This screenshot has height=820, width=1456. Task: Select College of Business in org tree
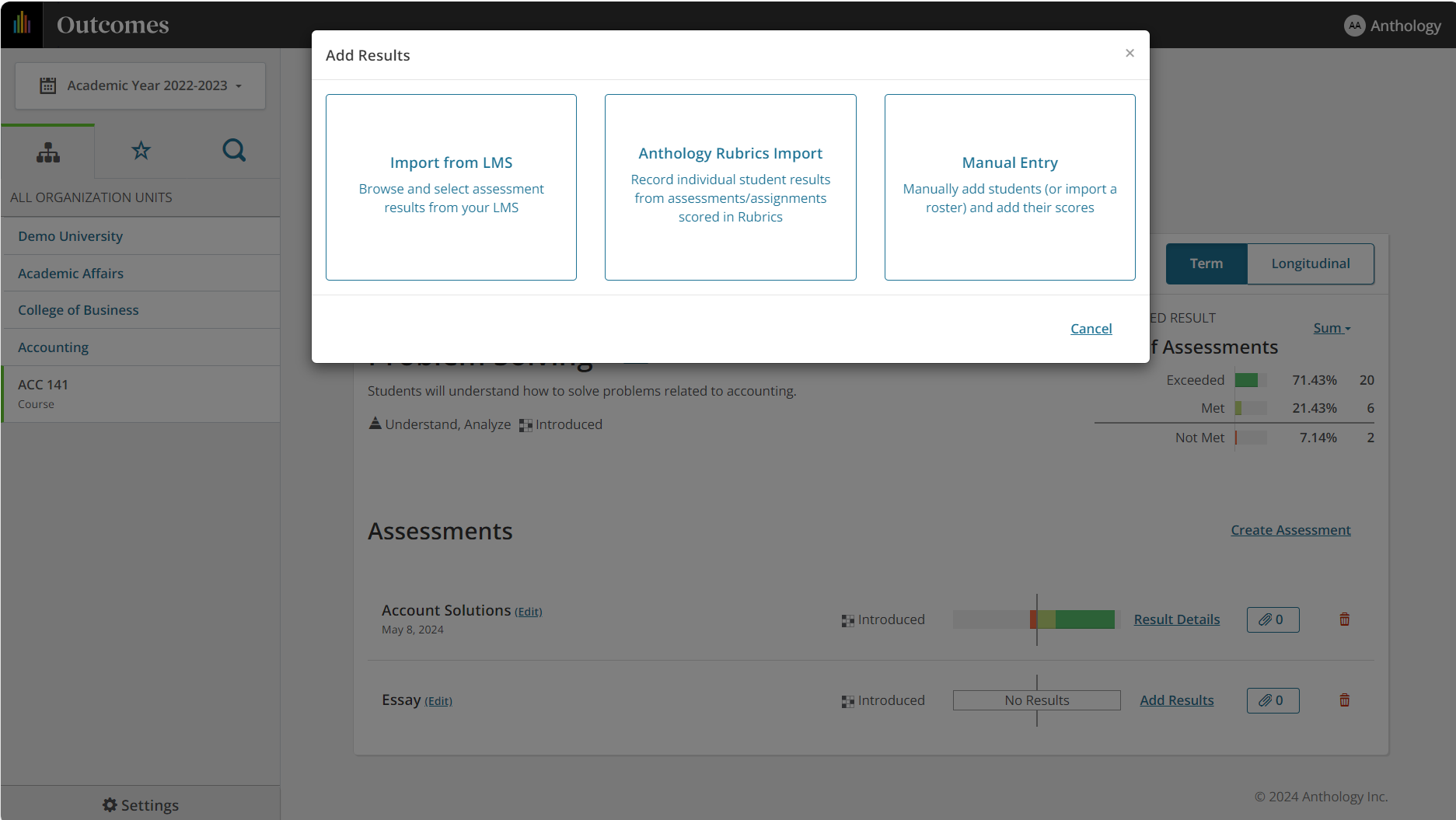pos(79,310)
